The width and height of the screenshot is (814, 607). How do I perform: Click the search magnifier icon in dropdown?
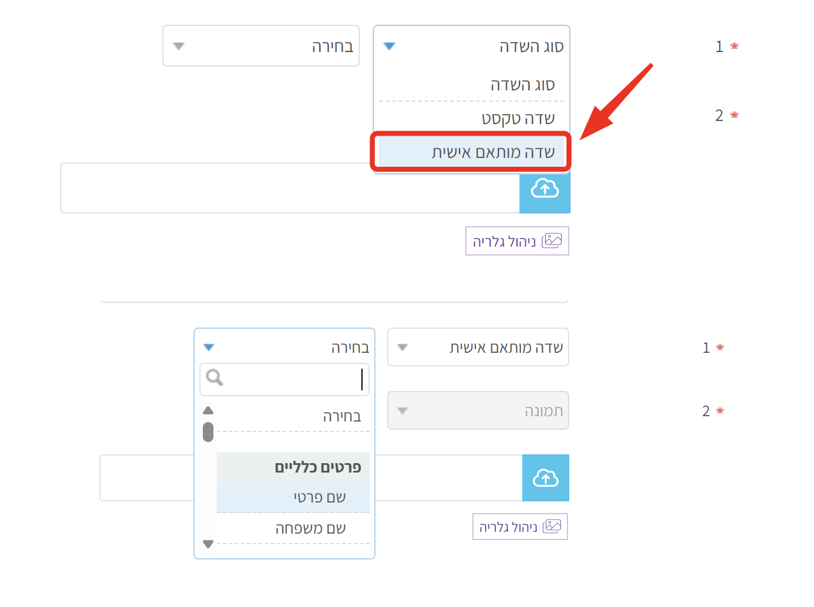(x=215, y=378)
